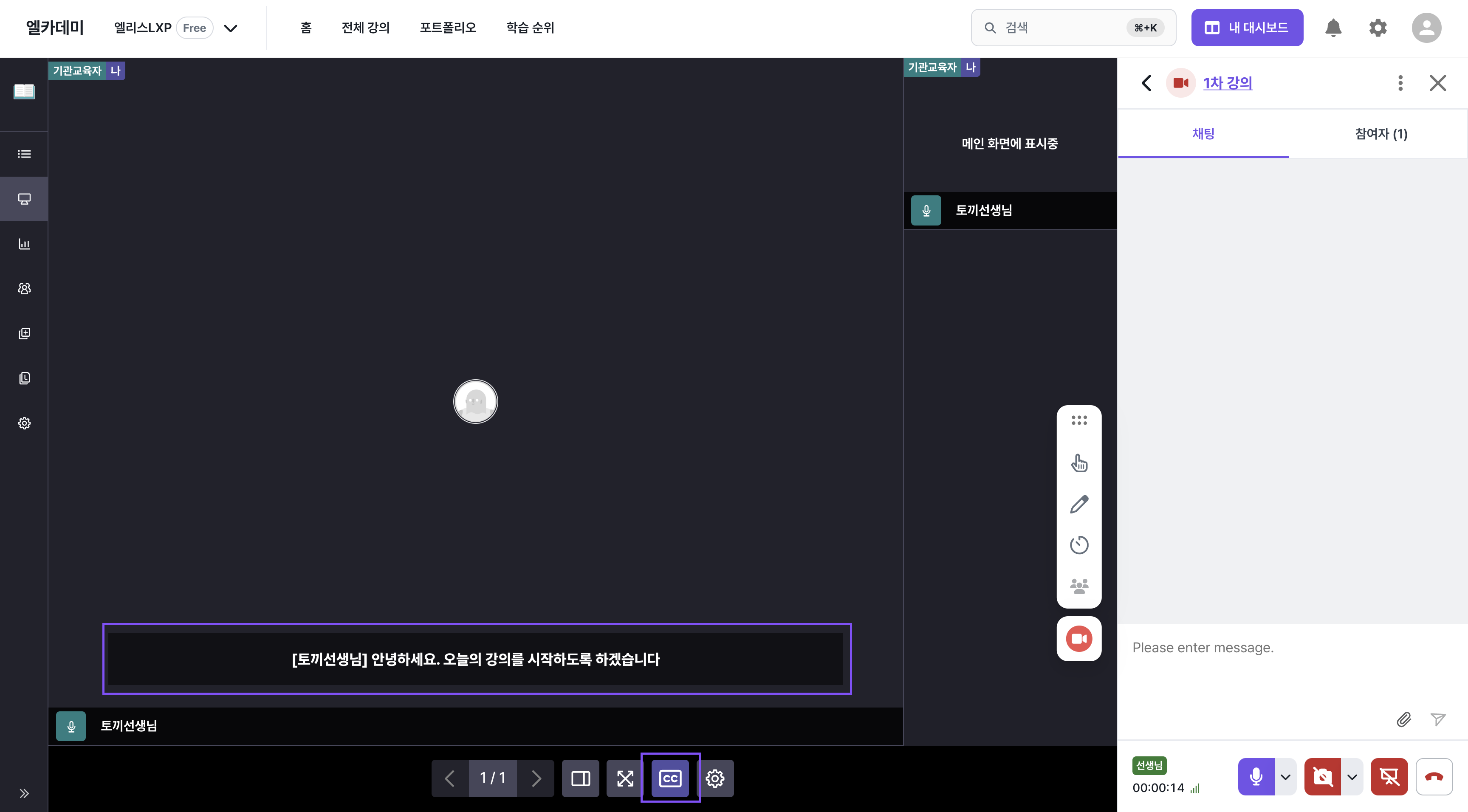Click the 엘카데미 logo
This screenshot has height=812, width=1468.
[x=55, y=27]
